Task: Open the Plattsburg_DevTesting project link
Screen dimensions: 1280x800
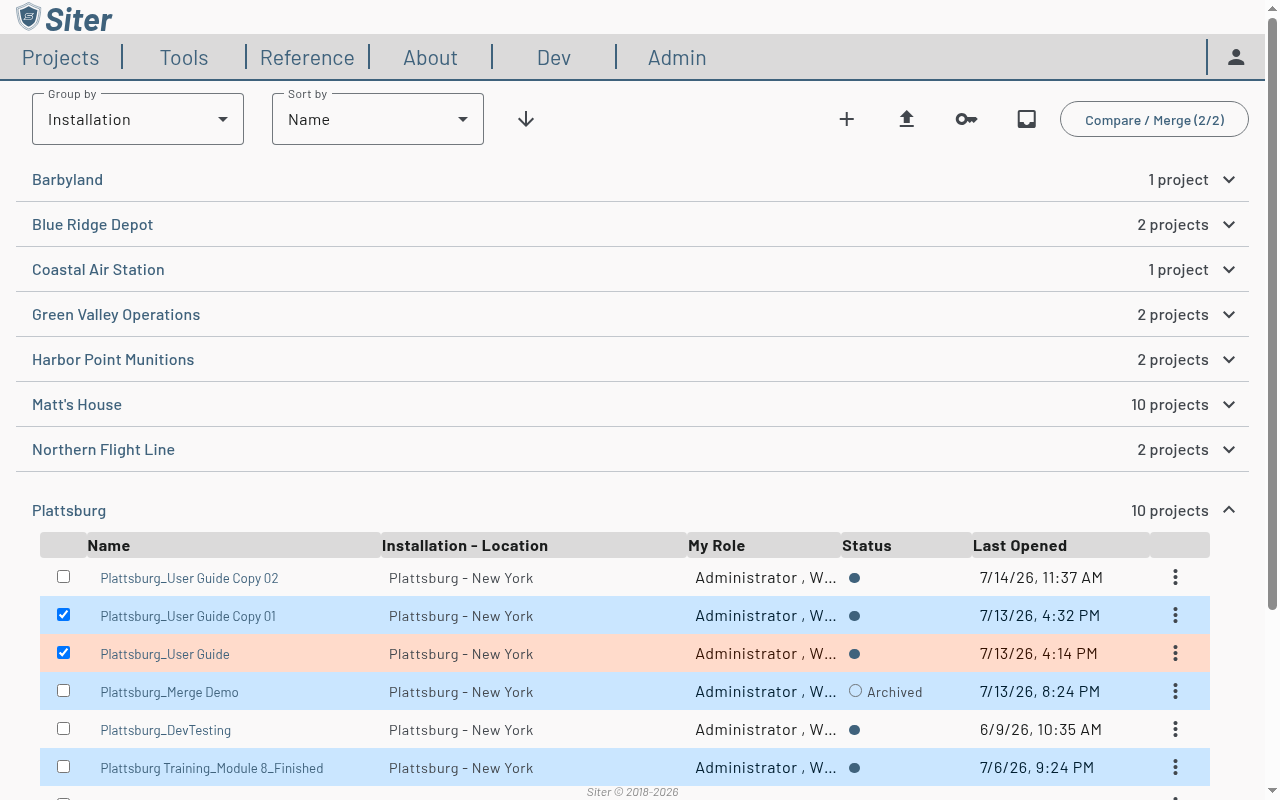Action: [x=165, y=730]
